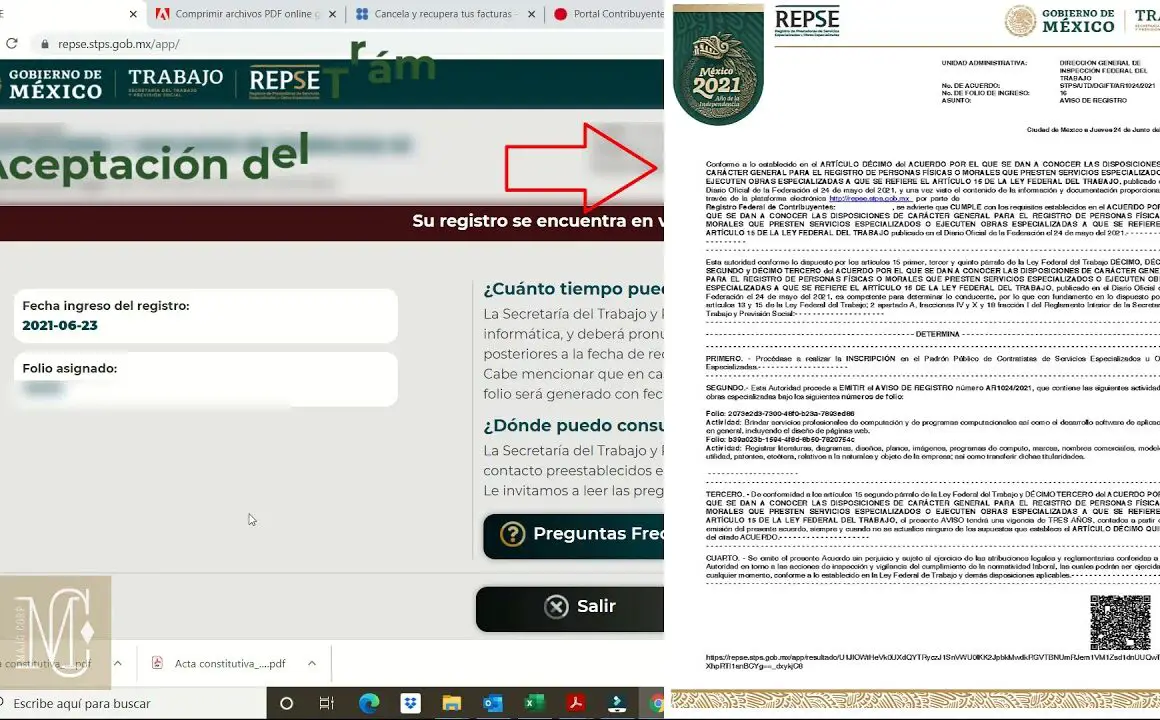This screenshot has width=1160, height=720.
Task: Click the https://repse.stps.gob.mx/app/resultado URL at document bottom
Action: tap(932, 662)
